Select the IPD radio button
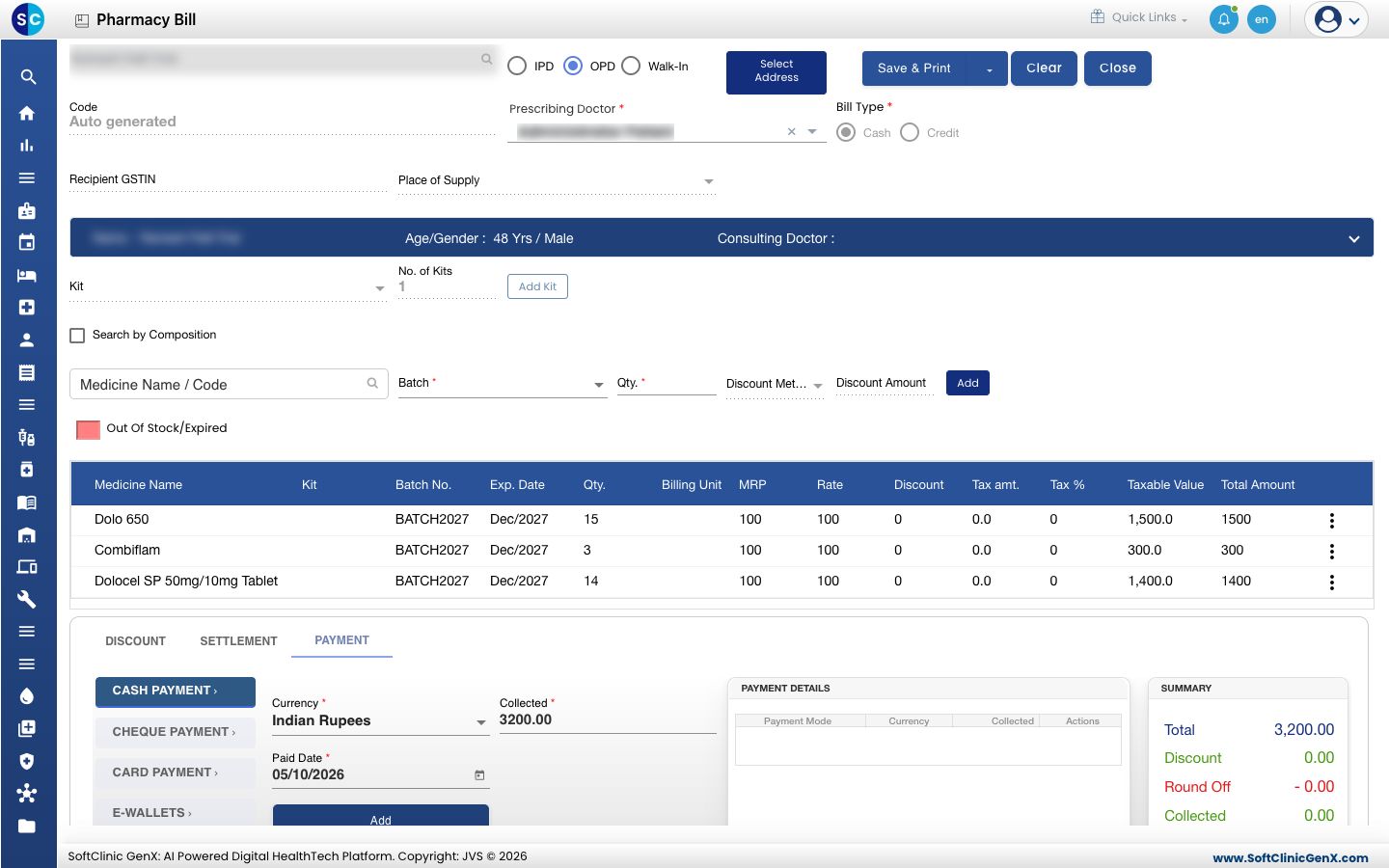 [517, 66]
